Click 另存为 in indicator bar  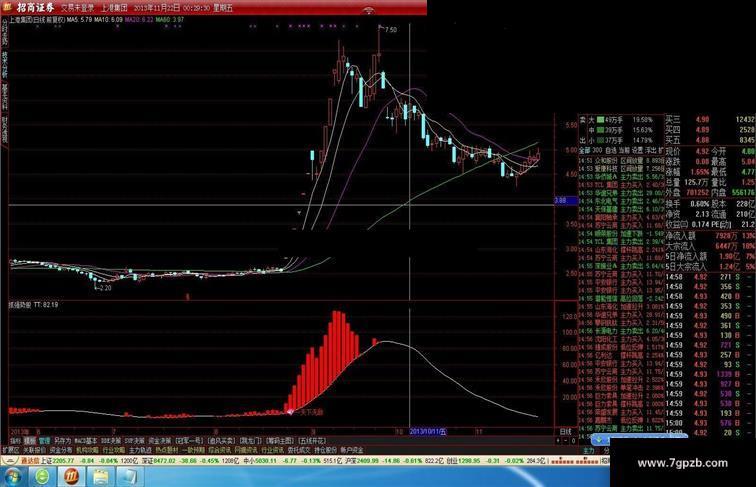pyautogui.click(x=62, y=441)
